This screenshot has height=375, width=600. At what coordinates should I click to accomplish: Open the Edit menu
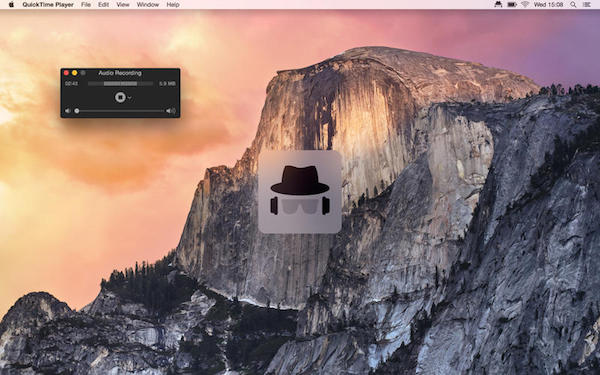pos(103,5)
